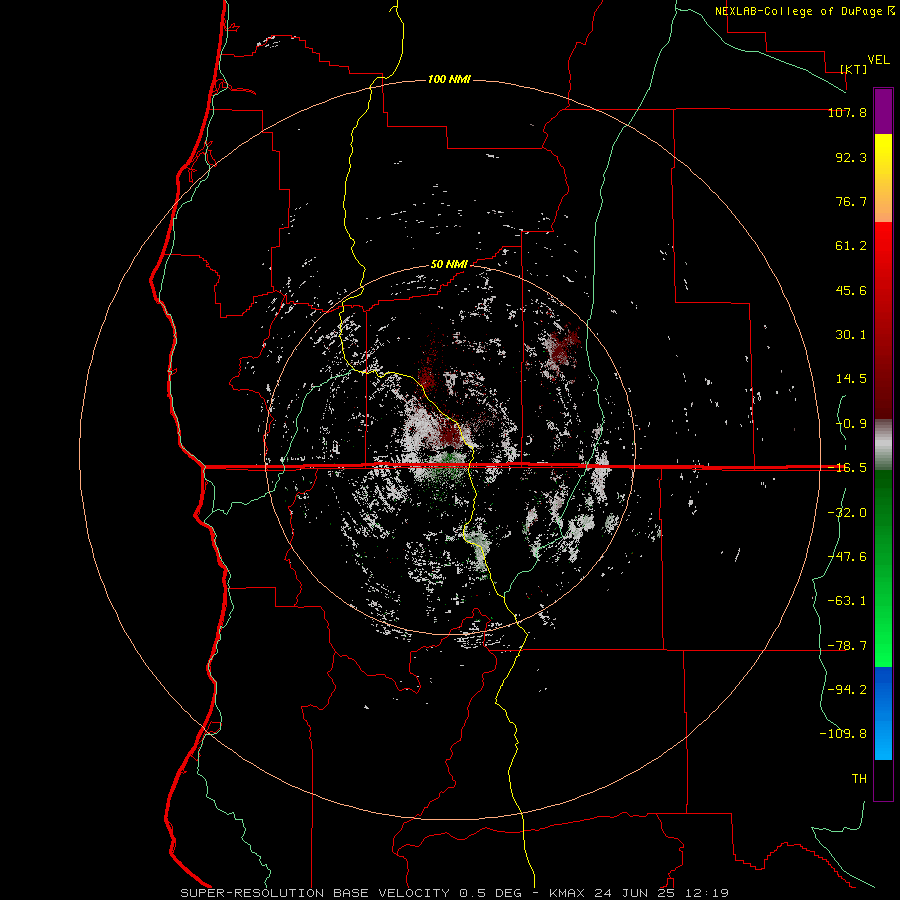Click the -0.9 velocity scale value
This screenshot has width=900, height=900.
point(851,424)
